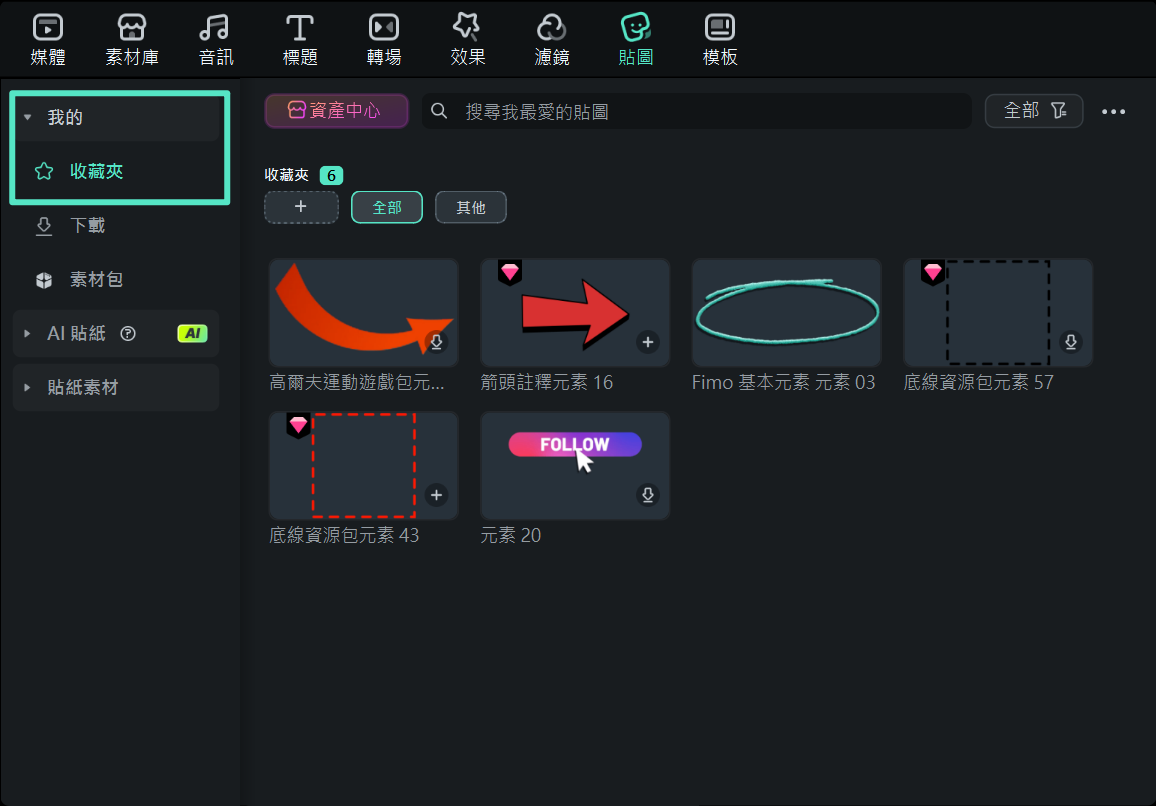Click the sticker search field
The height and width of the screenshot is (806, 1156).
(x=700, y=111)
